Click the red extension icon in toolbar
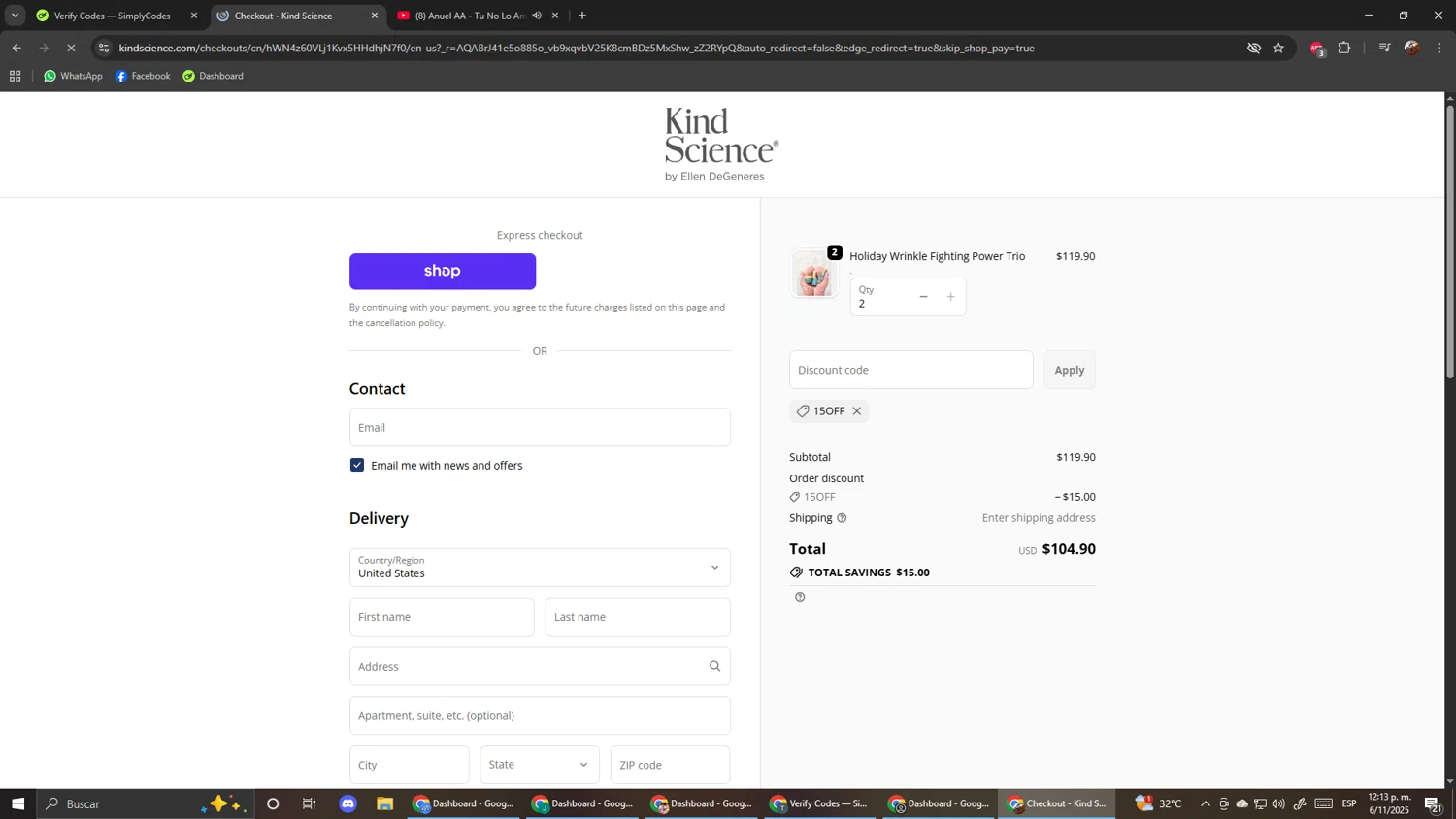 (1317, 49)
